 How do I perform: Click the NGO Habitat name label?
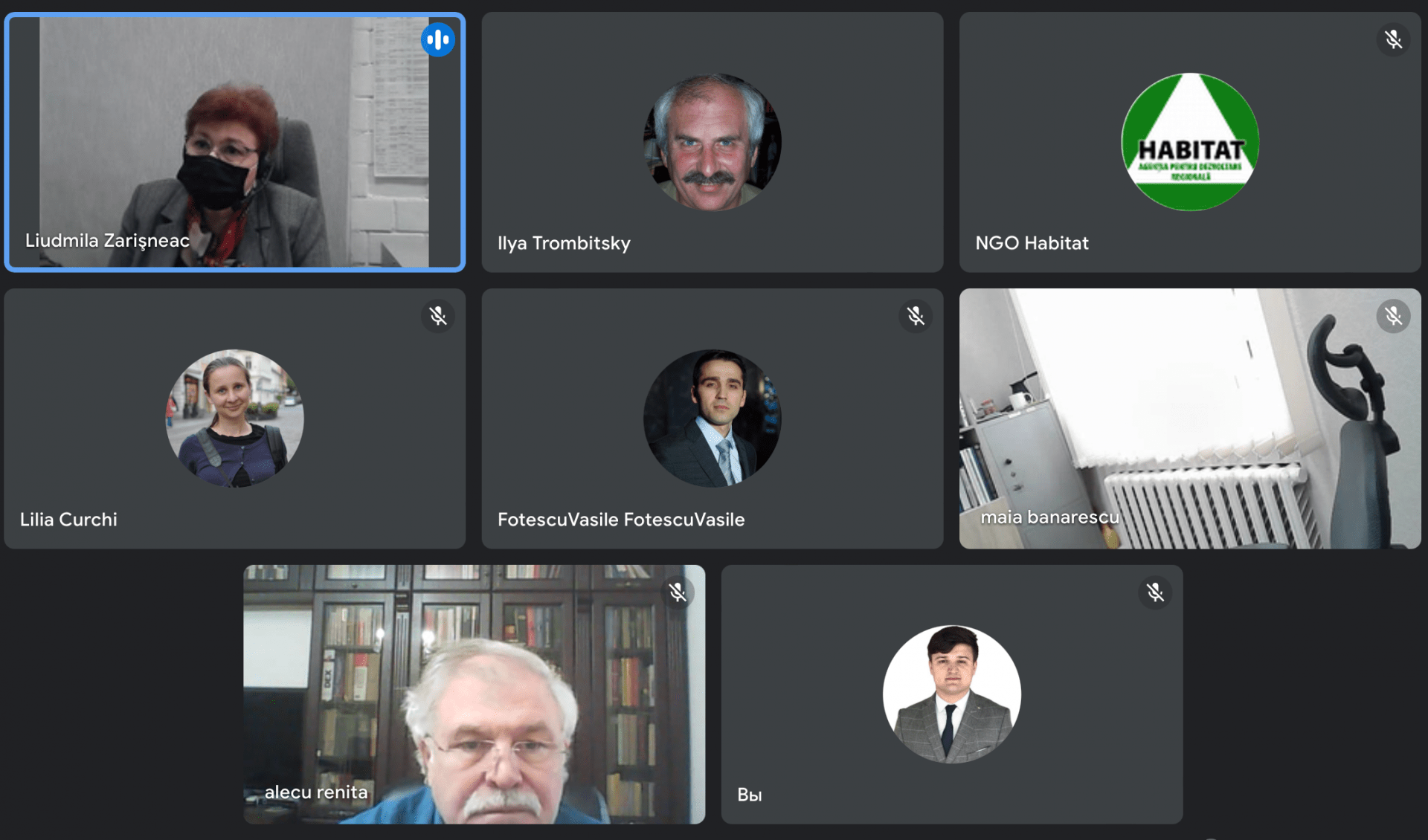coord(1032,243)
